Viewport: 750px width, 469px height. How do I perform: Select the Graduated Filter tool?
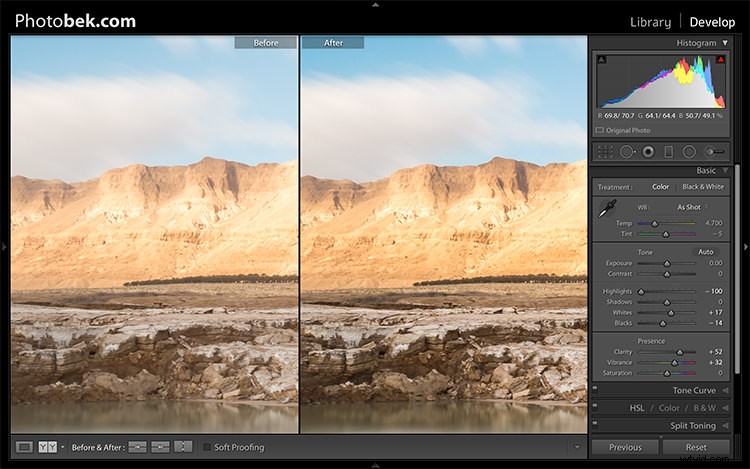(669, 152)
